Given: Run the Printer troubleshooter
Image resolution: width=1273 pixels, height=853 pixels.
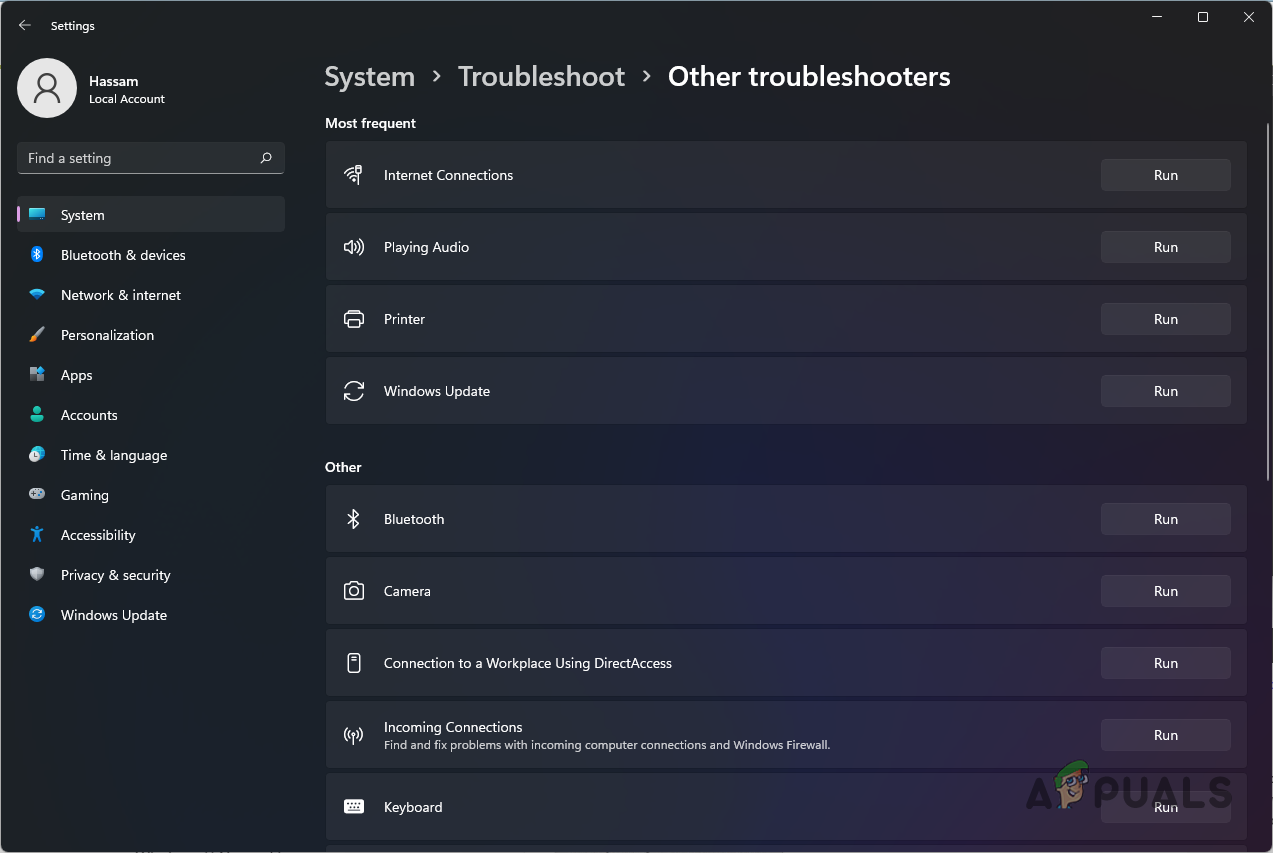Looking at the screenshot, I should (1165, 319).
